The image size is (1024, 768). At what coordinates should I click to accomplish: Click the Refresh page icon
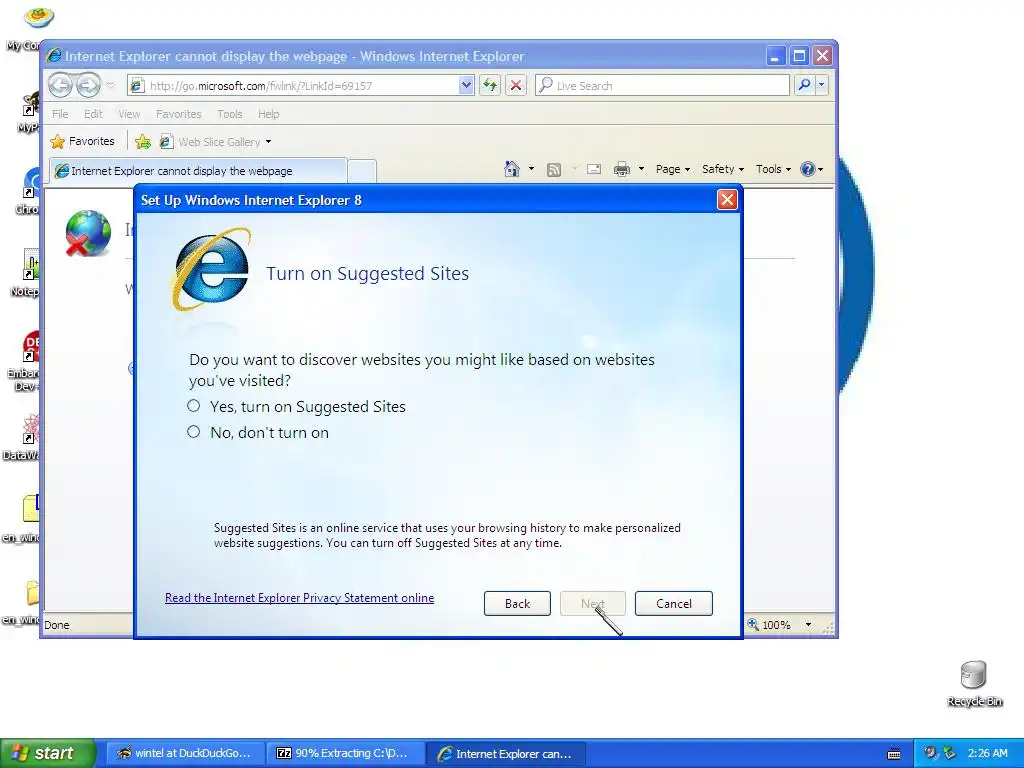point(490,85)
